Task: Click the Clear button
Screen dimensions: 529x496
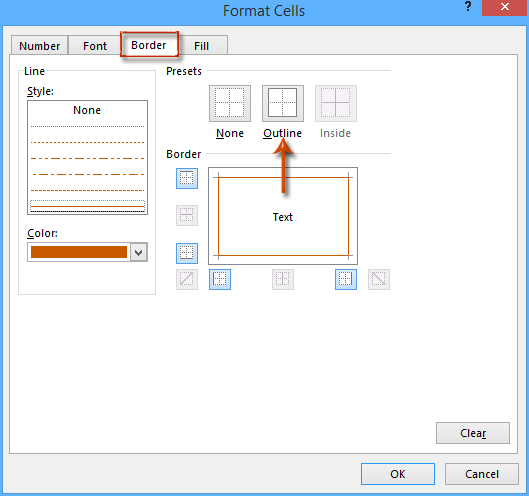Action: (473, 433)
